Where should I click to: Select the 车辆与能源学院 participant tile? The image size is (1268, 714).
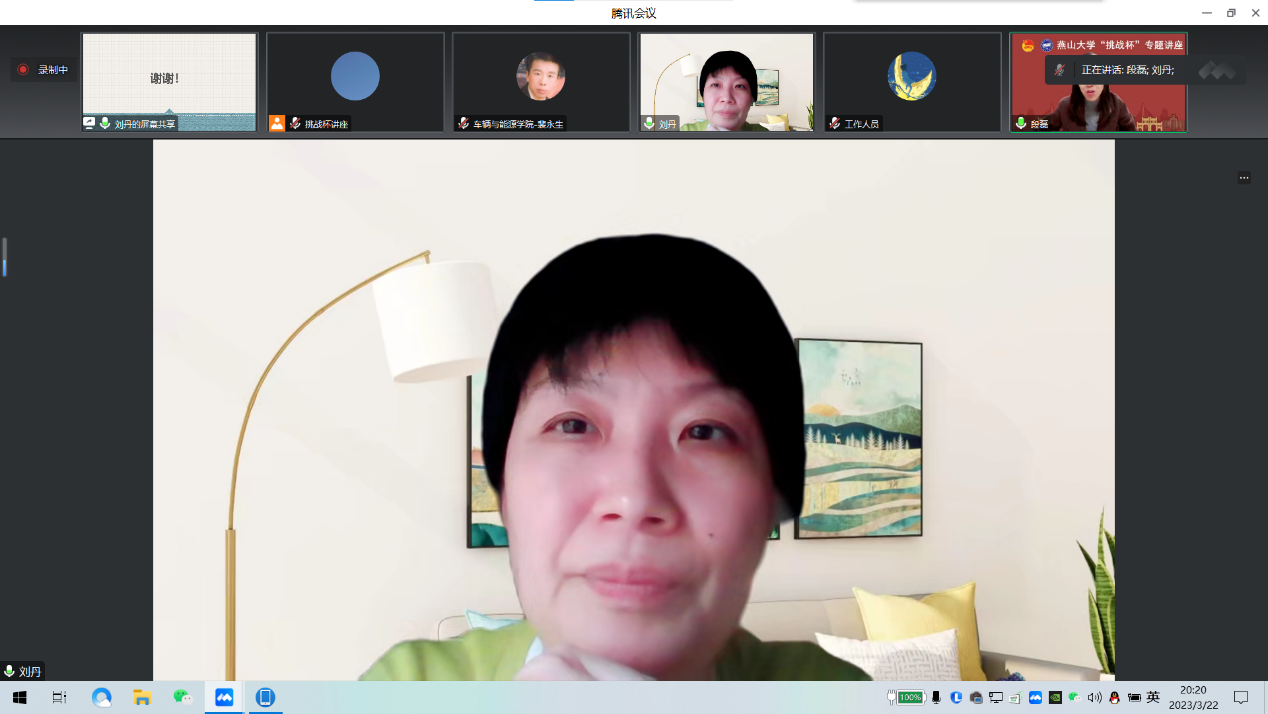pos(541,81)
